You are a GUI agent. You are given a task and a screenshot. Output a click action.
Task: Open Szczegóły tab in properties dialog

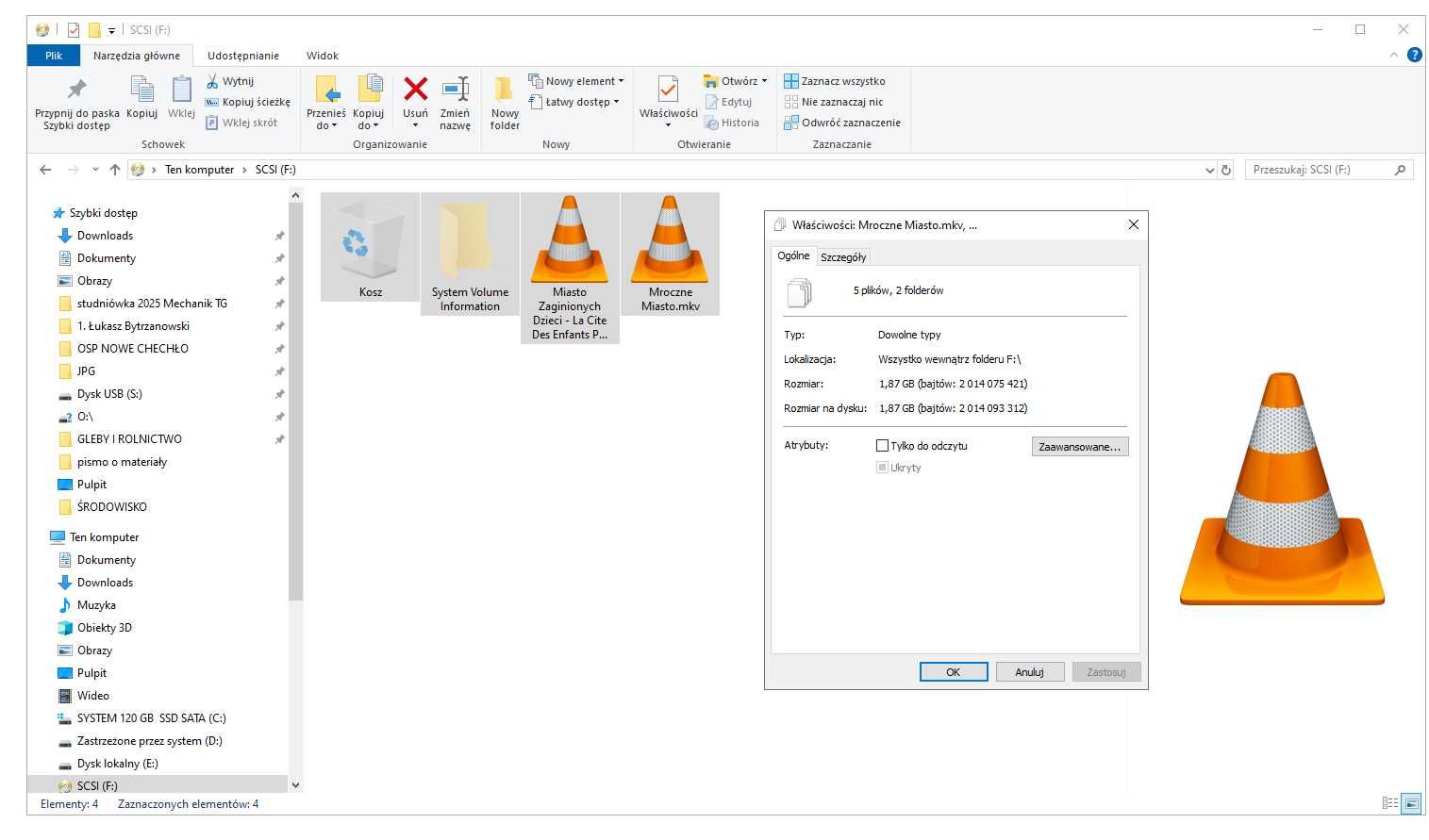(x=843, y=256)
